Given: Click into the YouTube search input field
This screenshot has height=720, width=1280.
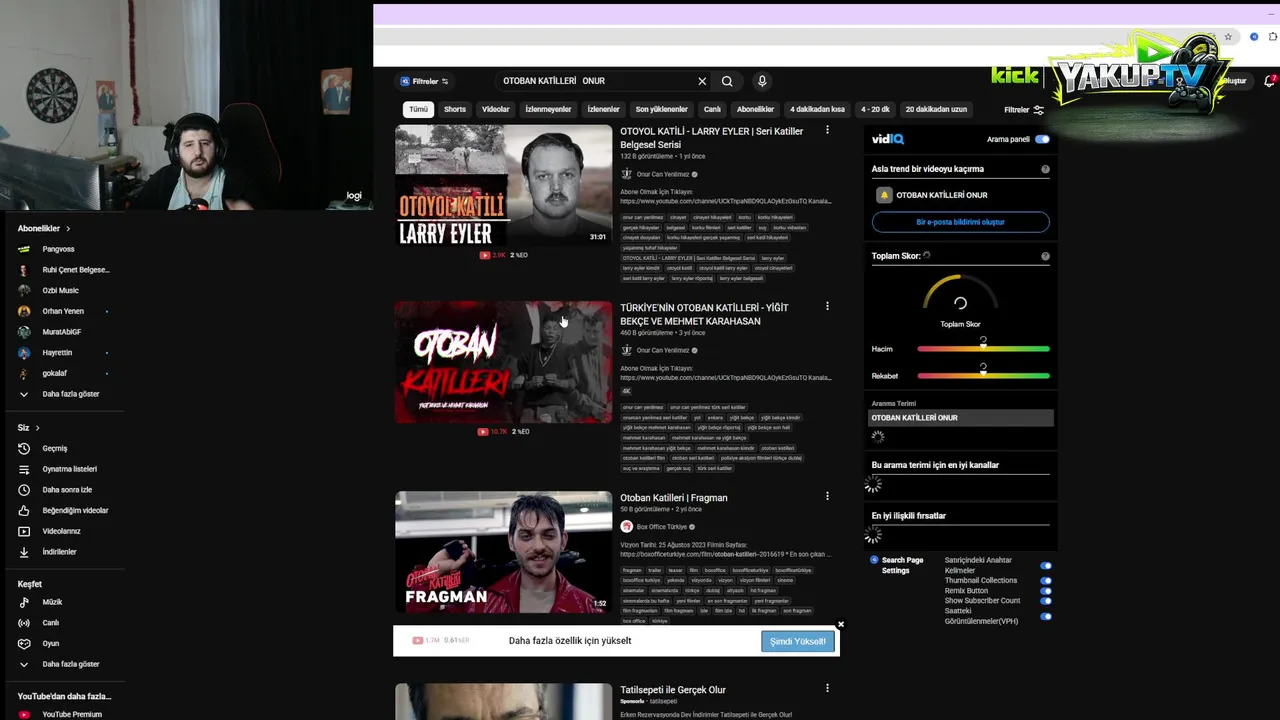Looking at the screenshot, I should (594, 81).
